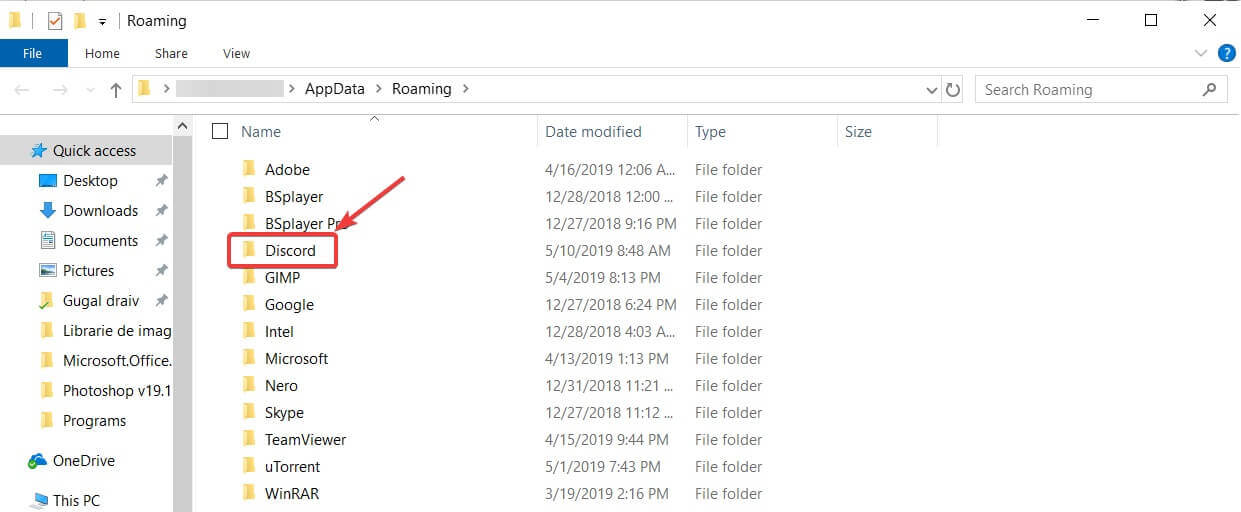Click the Forward navigation arrow
The height and width of the screenshot is (512, 1241).
[x=59, y=90]
